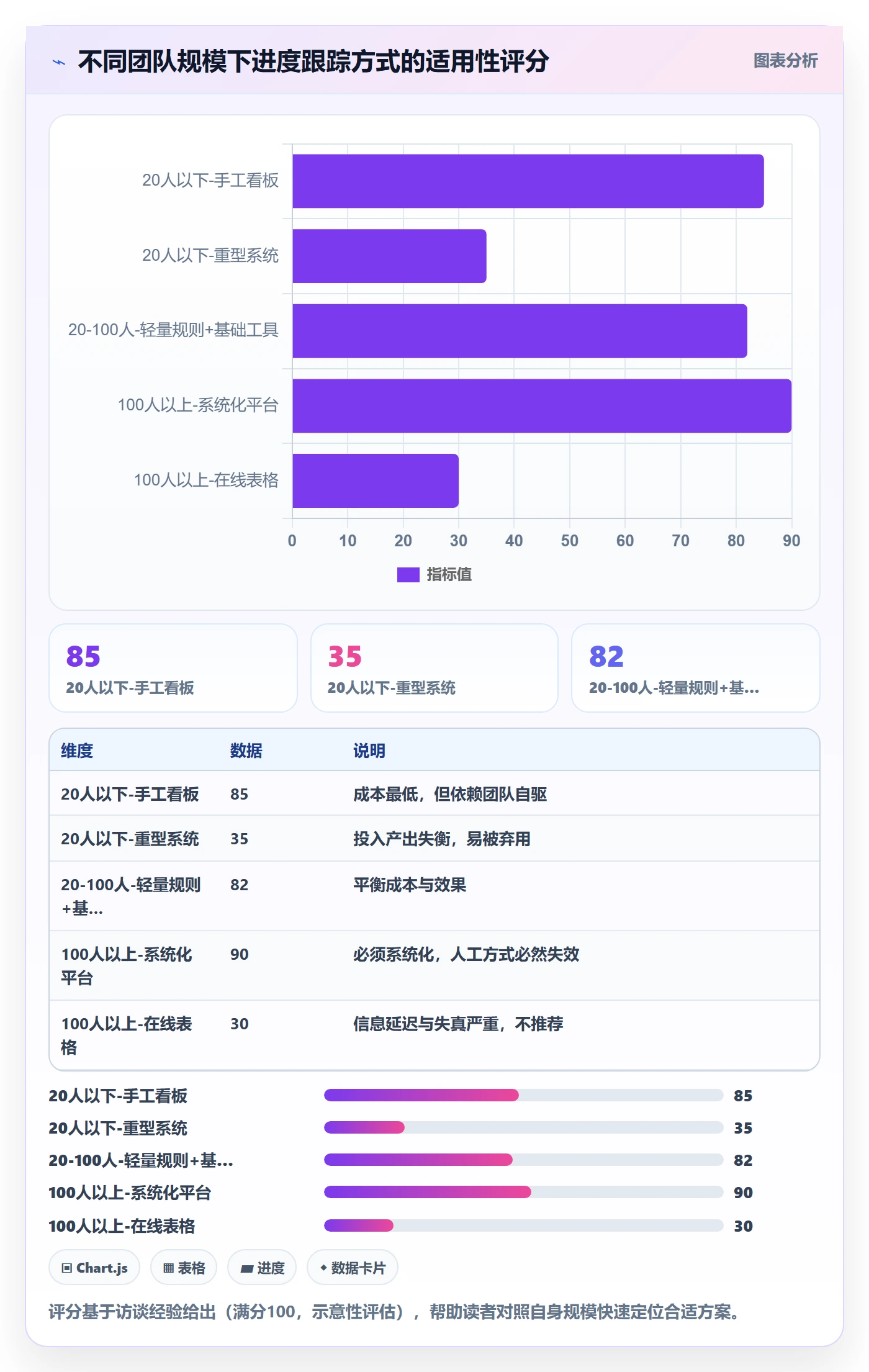The image size is (869, 1372).
Task: Click the chart bar for 20人以下-重型系统
Action: [389, 256]
